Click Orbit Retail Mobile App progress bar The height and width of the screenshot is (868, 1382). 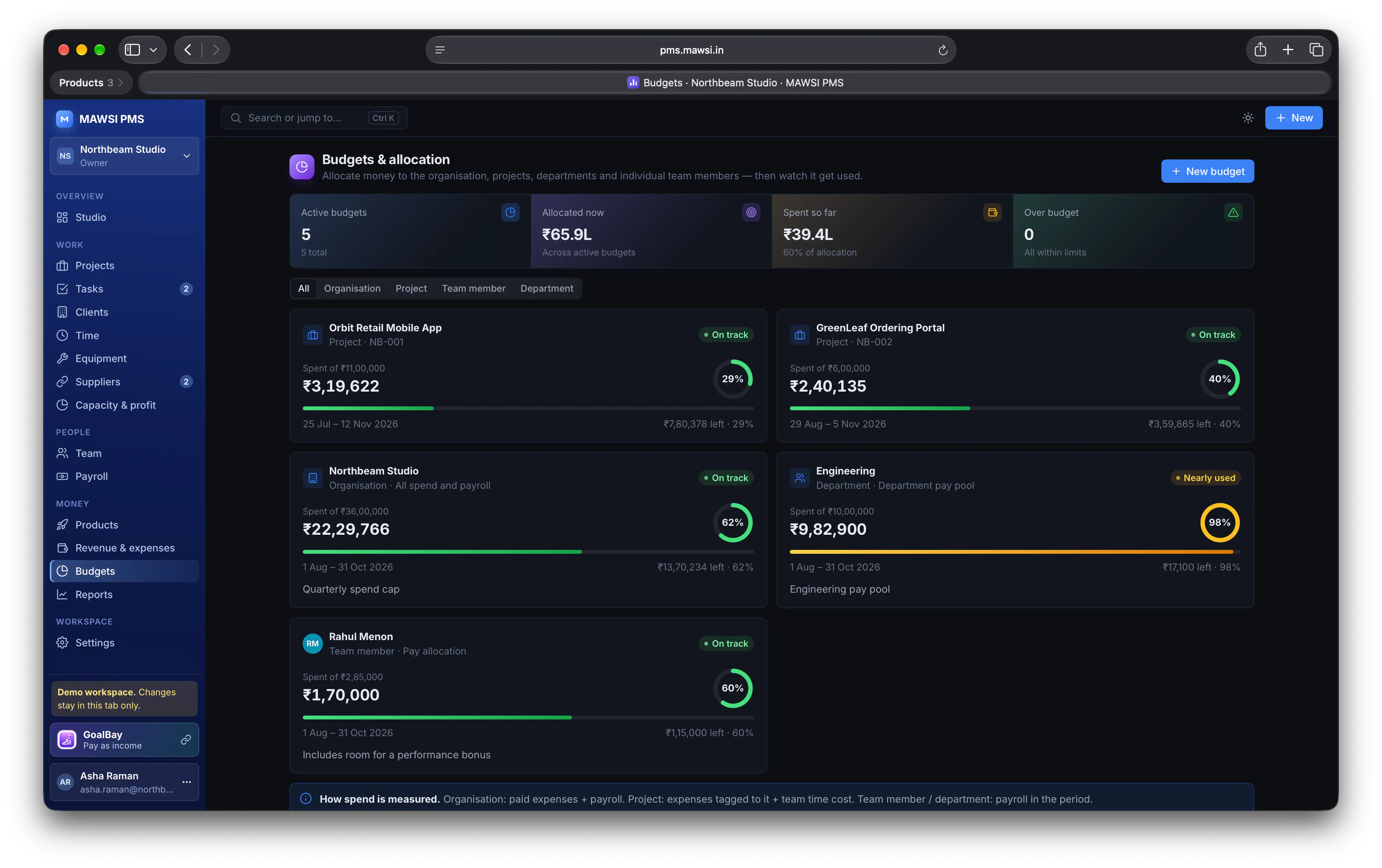[528, 408]
